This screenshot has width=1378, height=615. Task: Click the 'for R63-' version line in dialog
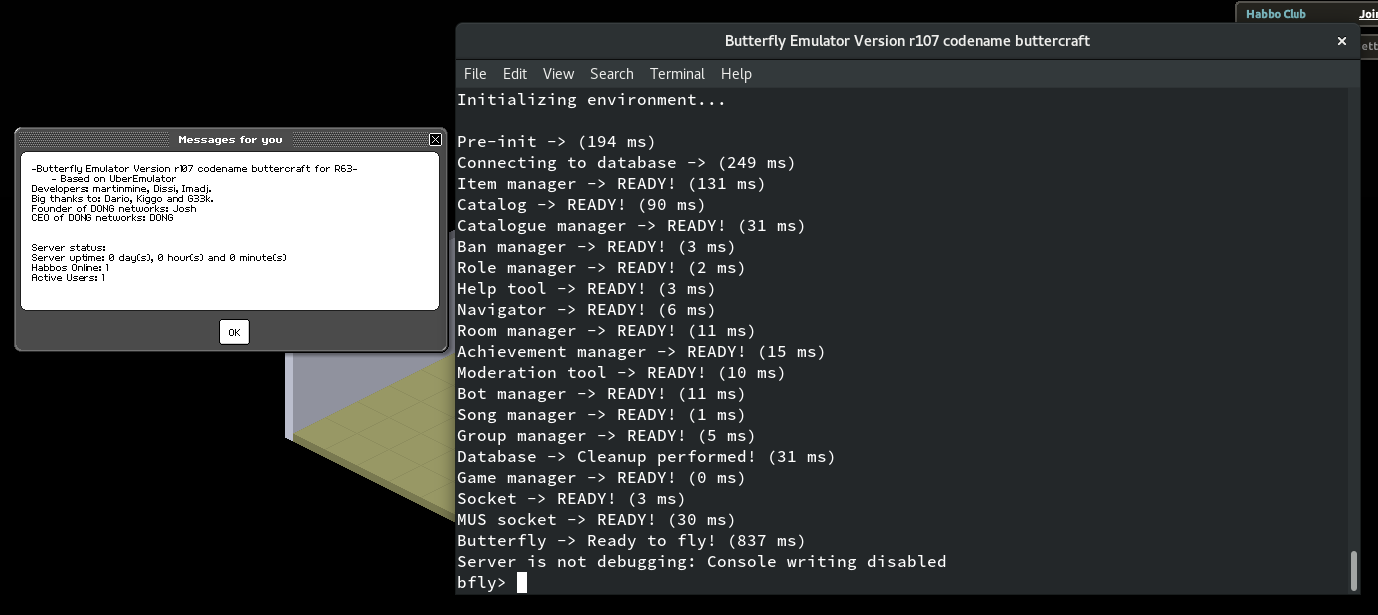194,169
